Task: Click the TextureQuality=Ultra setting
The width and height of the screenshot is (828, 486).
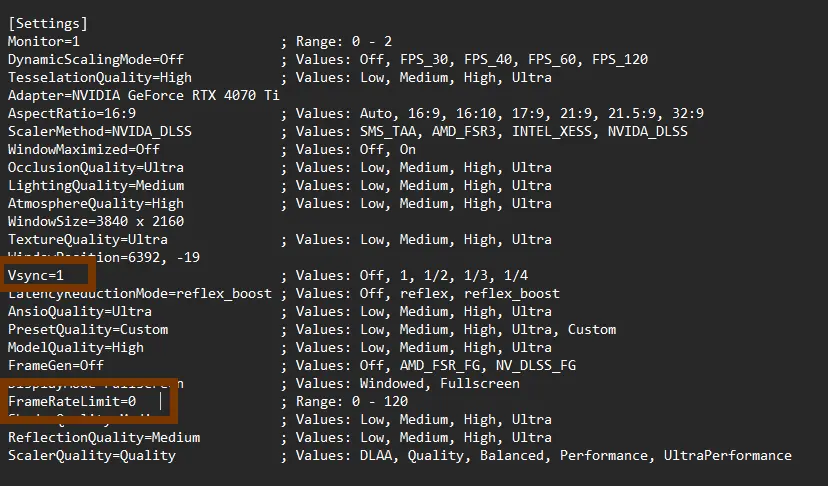Action: coord(88,239)
